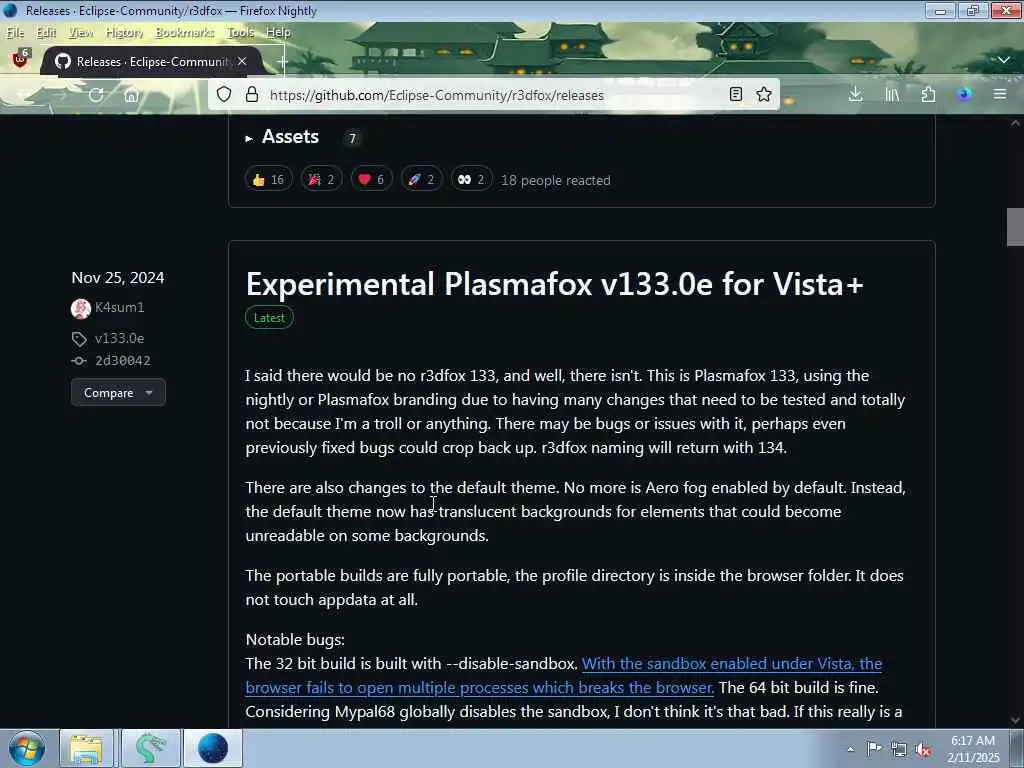Toggle the heart reaction with 6
Viewport: 1024px width, 768px height.
[x=372, y=180]
